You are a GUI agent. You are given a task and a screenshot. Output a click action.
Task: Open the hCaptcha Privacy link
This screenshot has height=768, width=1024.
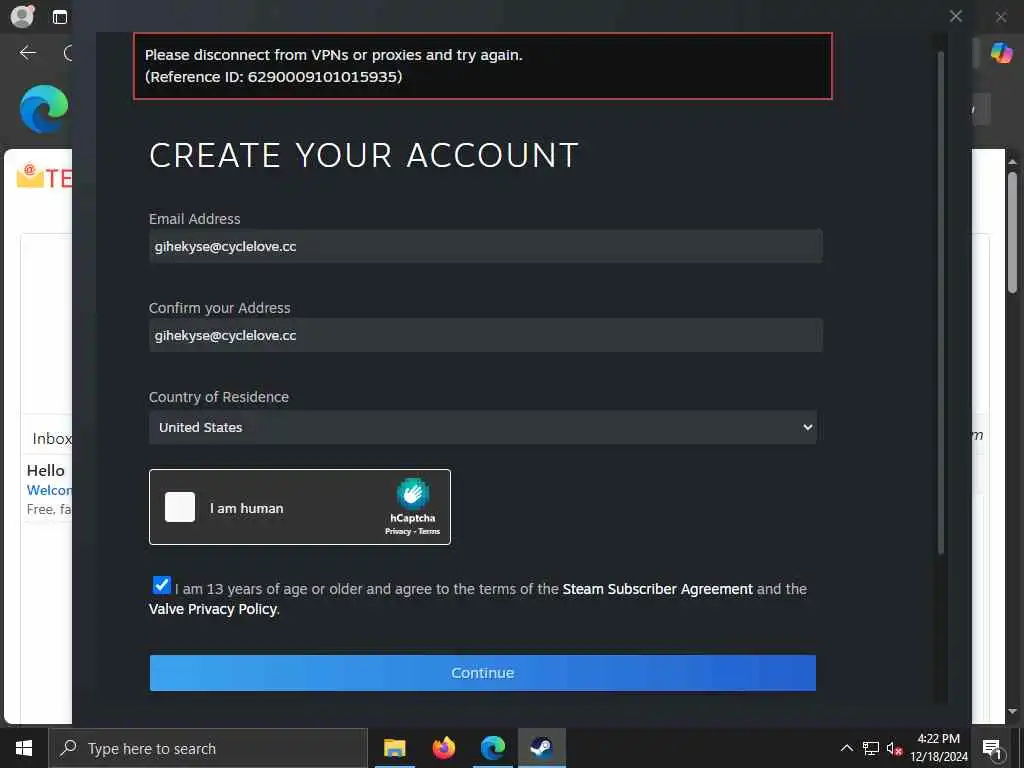(x=397, y=532)
